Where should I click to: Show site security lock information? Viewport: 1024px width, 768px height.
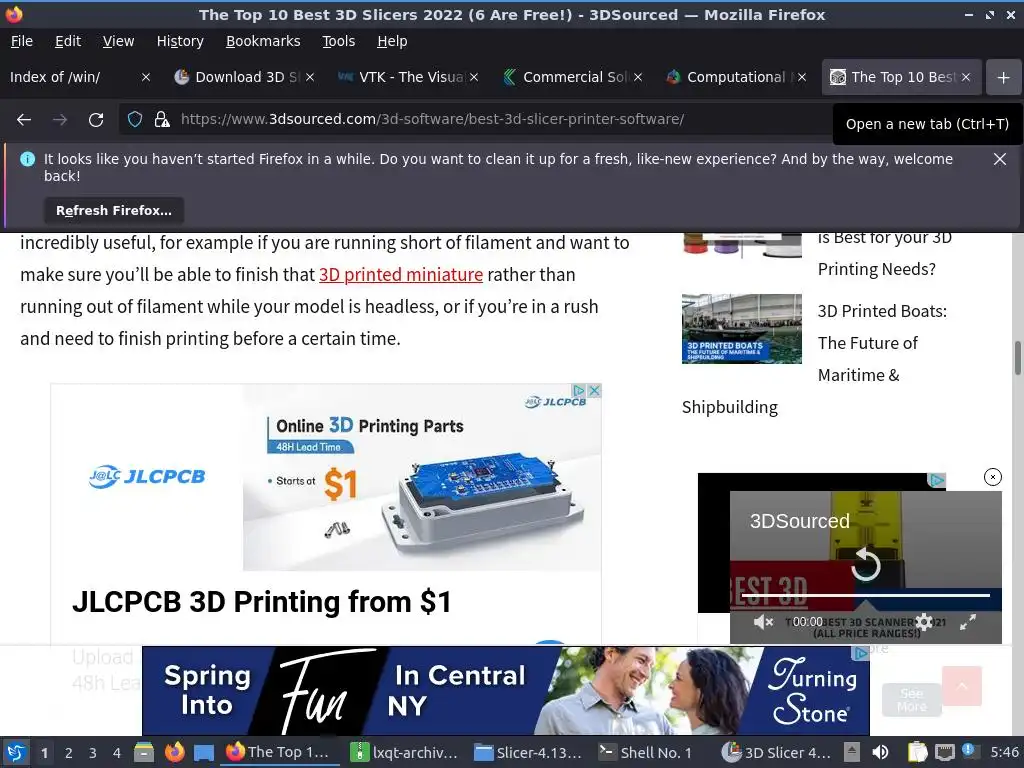pyautogui.click(x=162, y=119)
